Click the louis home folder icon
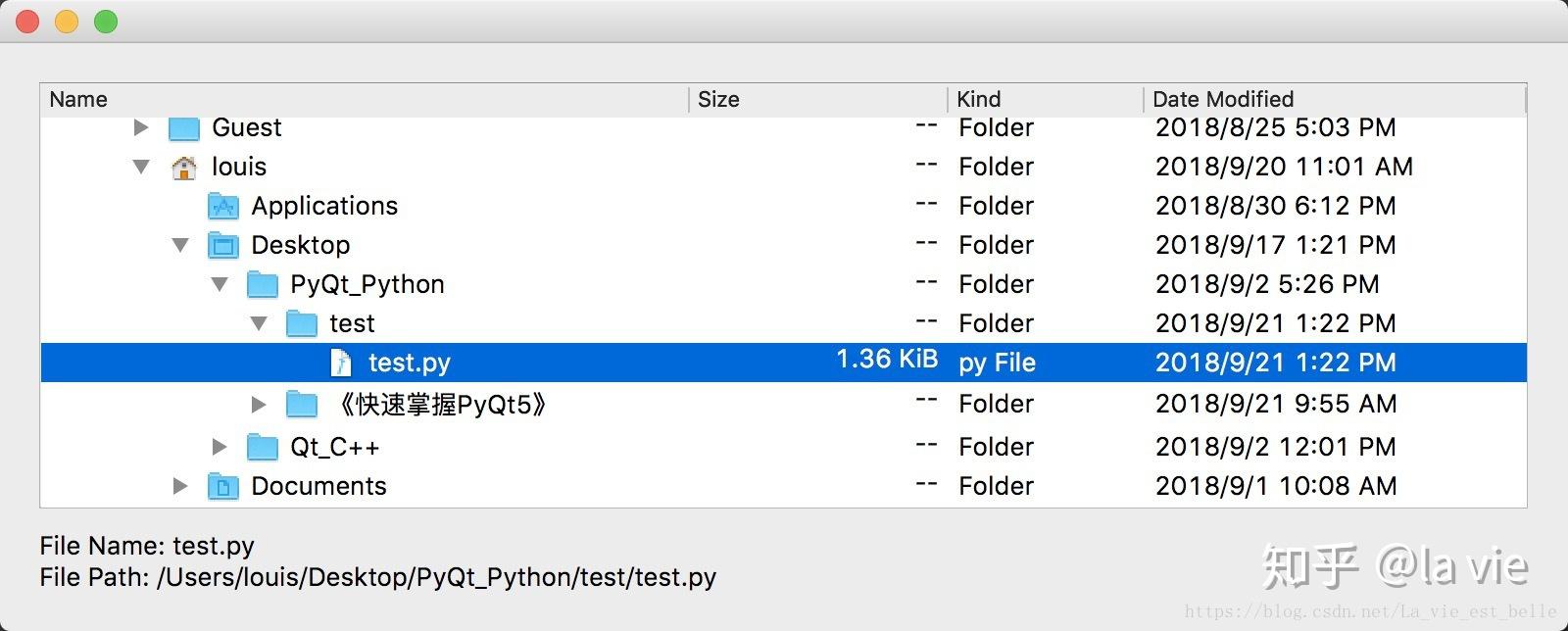The height and width of the screenshot is (631, 1568). 183,168
